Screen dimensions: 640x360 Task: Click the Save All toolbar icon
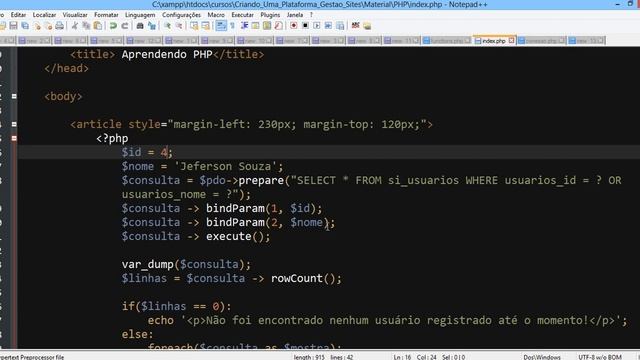coord(25,26)
